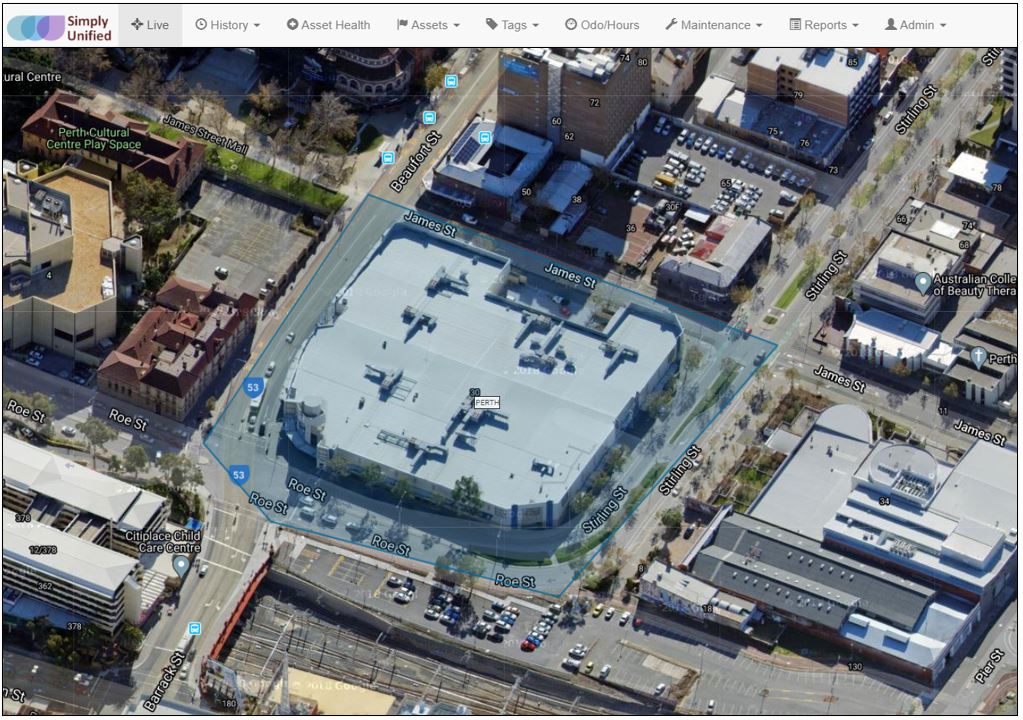1023x720 pixels.
Task: Expand the Maintenance dropdown menu
Action: click(x=714, y=25)
